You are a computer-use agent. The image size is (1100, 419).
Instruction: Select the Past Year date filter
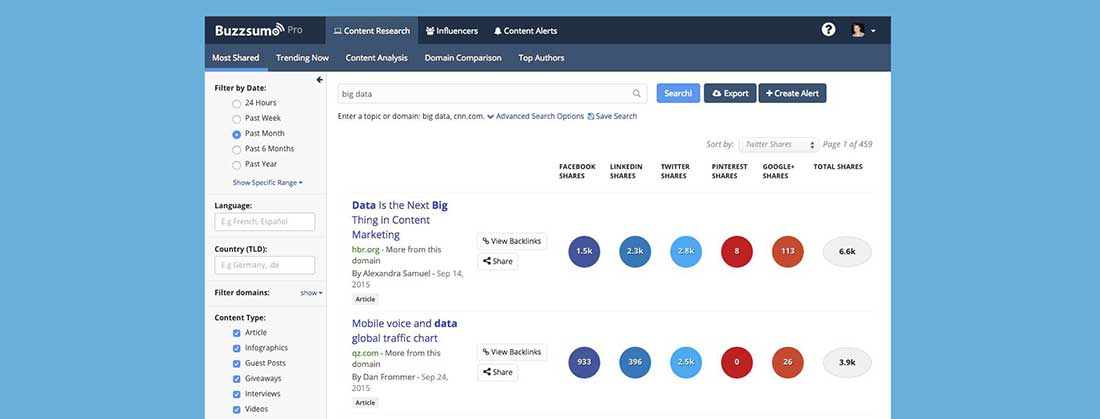click(x=236, y=165)
